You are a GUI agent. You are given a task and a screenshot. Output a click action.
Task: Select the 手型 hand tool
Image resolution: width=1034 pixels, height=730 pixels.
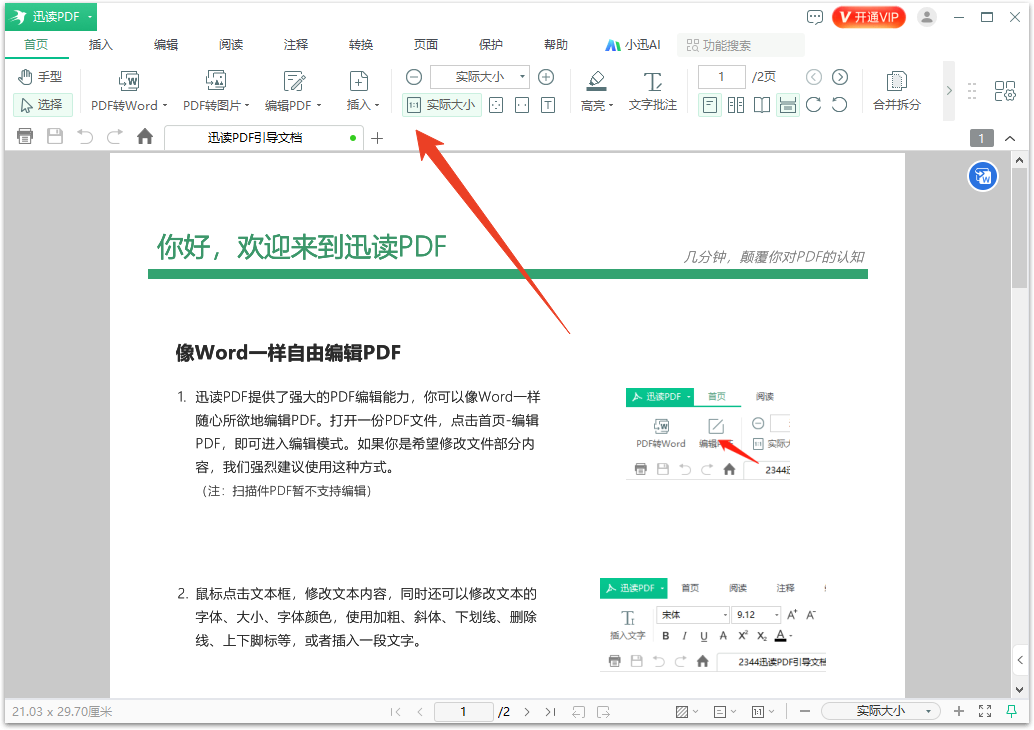(38, 76)
